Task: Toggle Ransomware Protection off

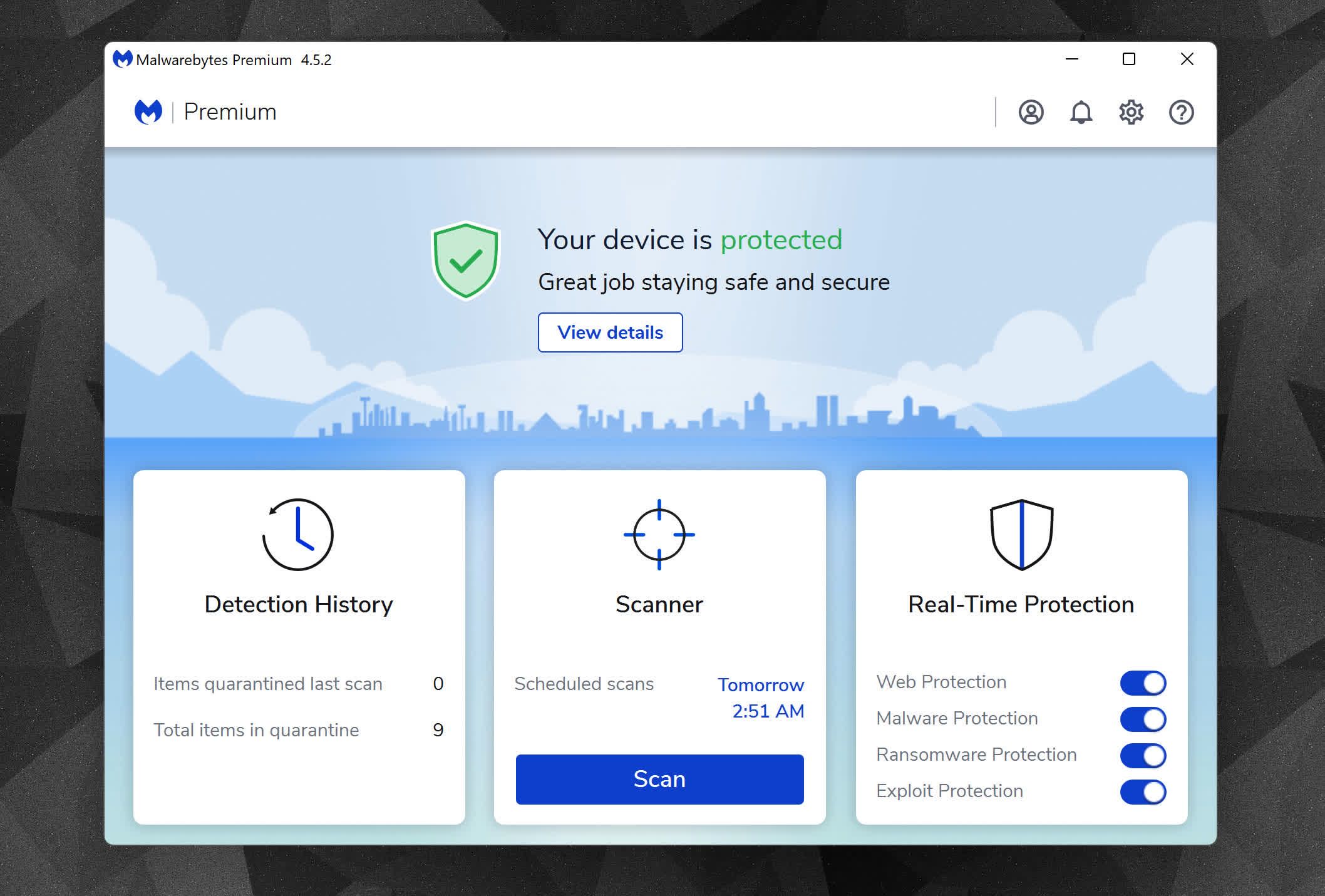Action: pyautogui.click(x=1143, y=756)
